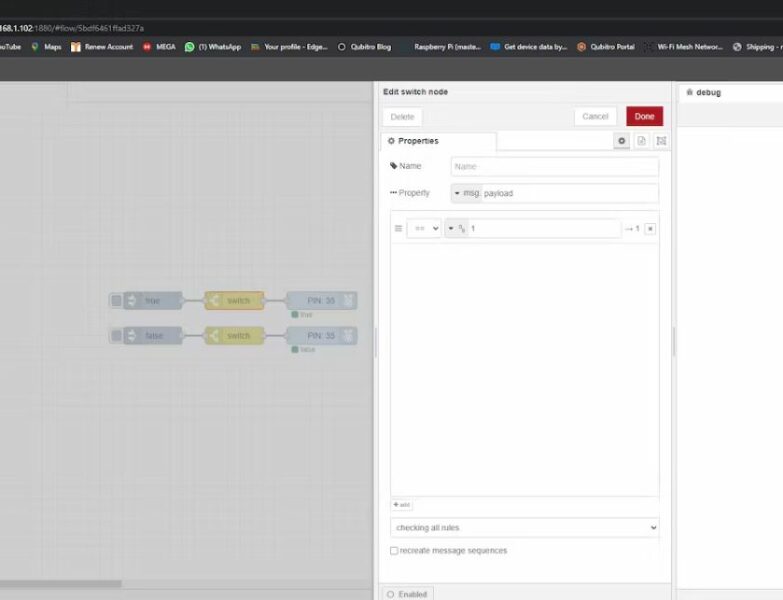
Task: Toggle the Enabled node state button
Action: point(407,594)
